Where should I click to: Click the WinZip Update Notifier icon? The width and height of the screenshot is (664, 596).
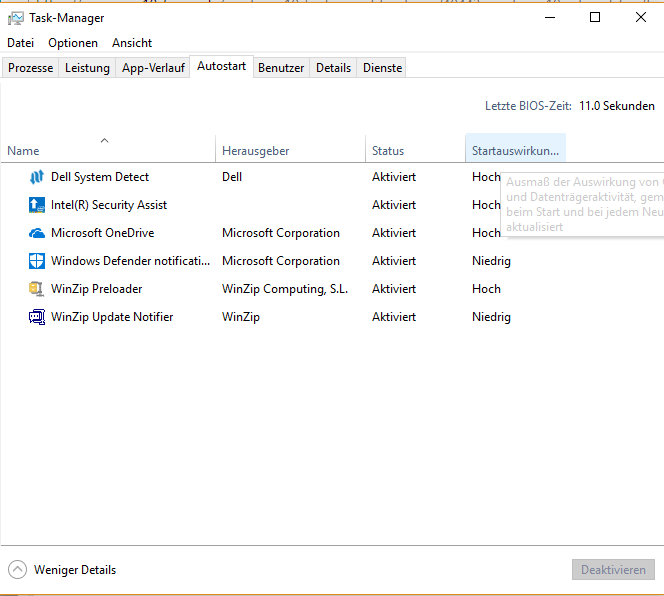point(37,317)
